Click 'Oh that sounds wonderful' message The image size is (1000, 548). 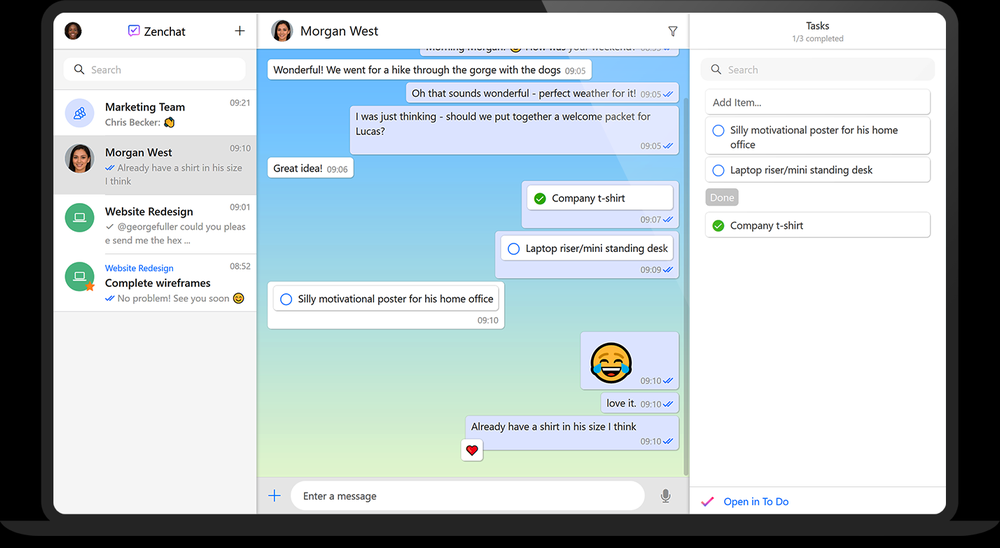[x=542, y=93]
